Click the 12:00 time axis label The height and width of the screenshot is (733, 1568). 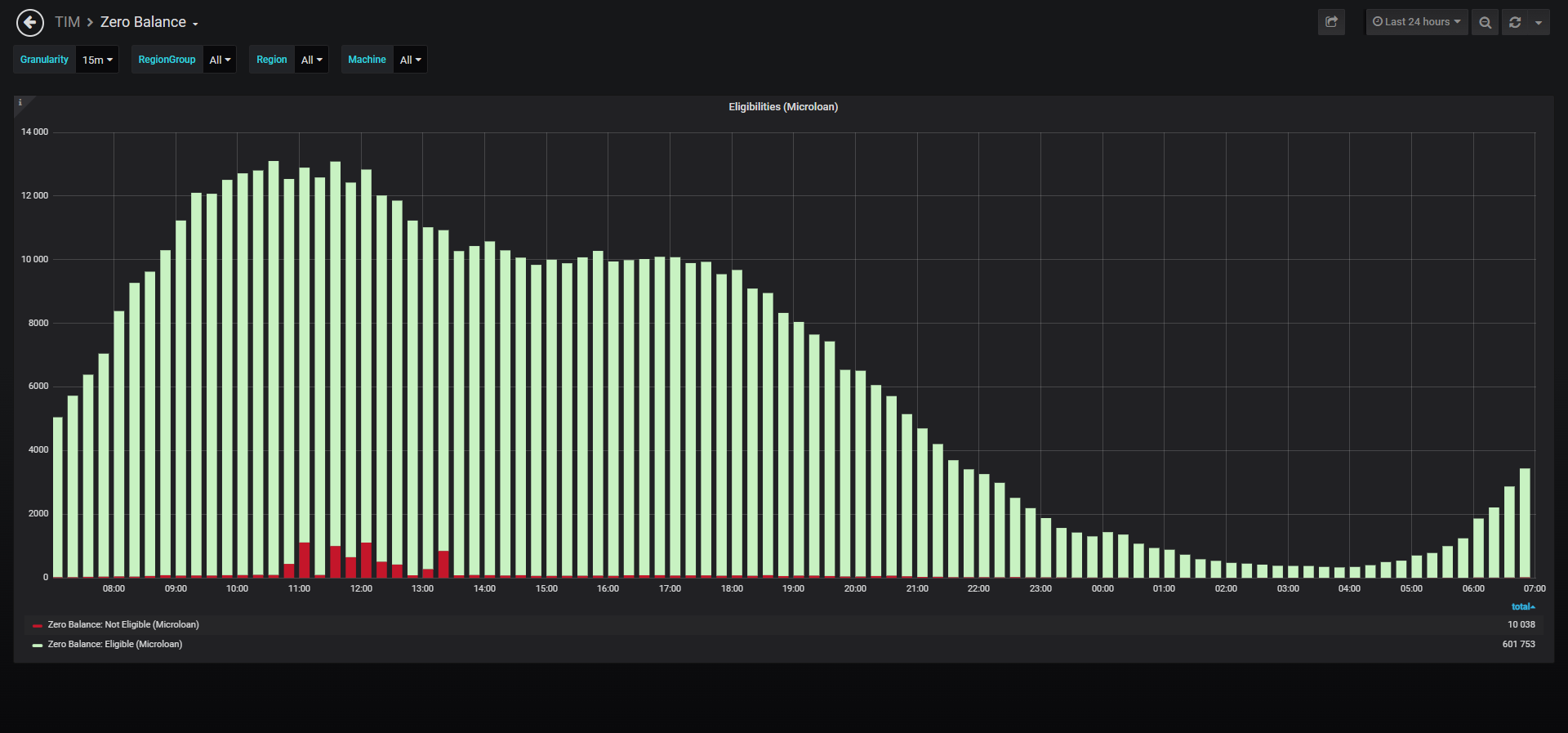(x=361, y=588)
